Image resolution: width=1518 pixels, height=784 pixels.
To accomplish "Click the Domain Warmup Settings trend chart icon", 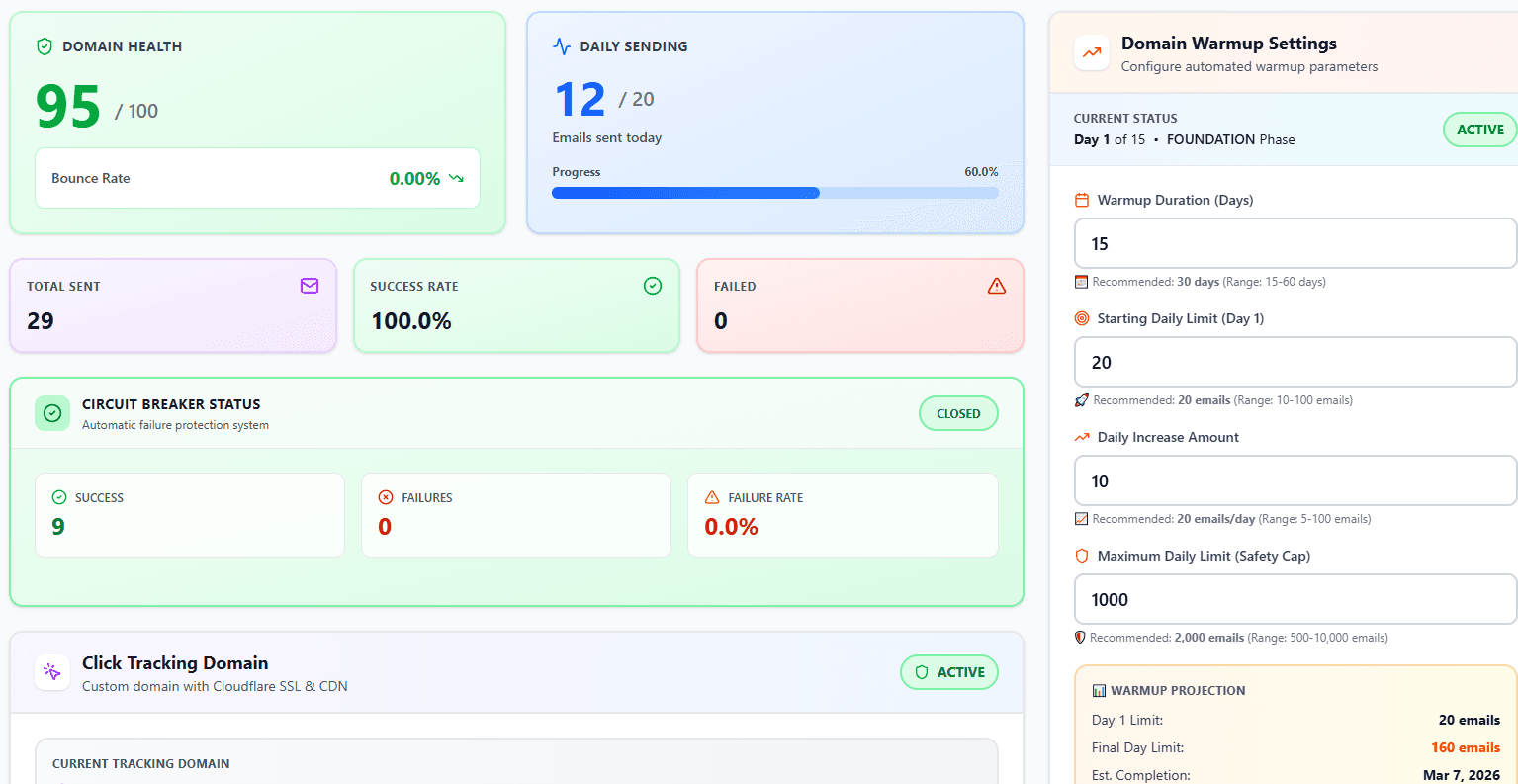I will pyautogui.click(x=1092, y=52).
